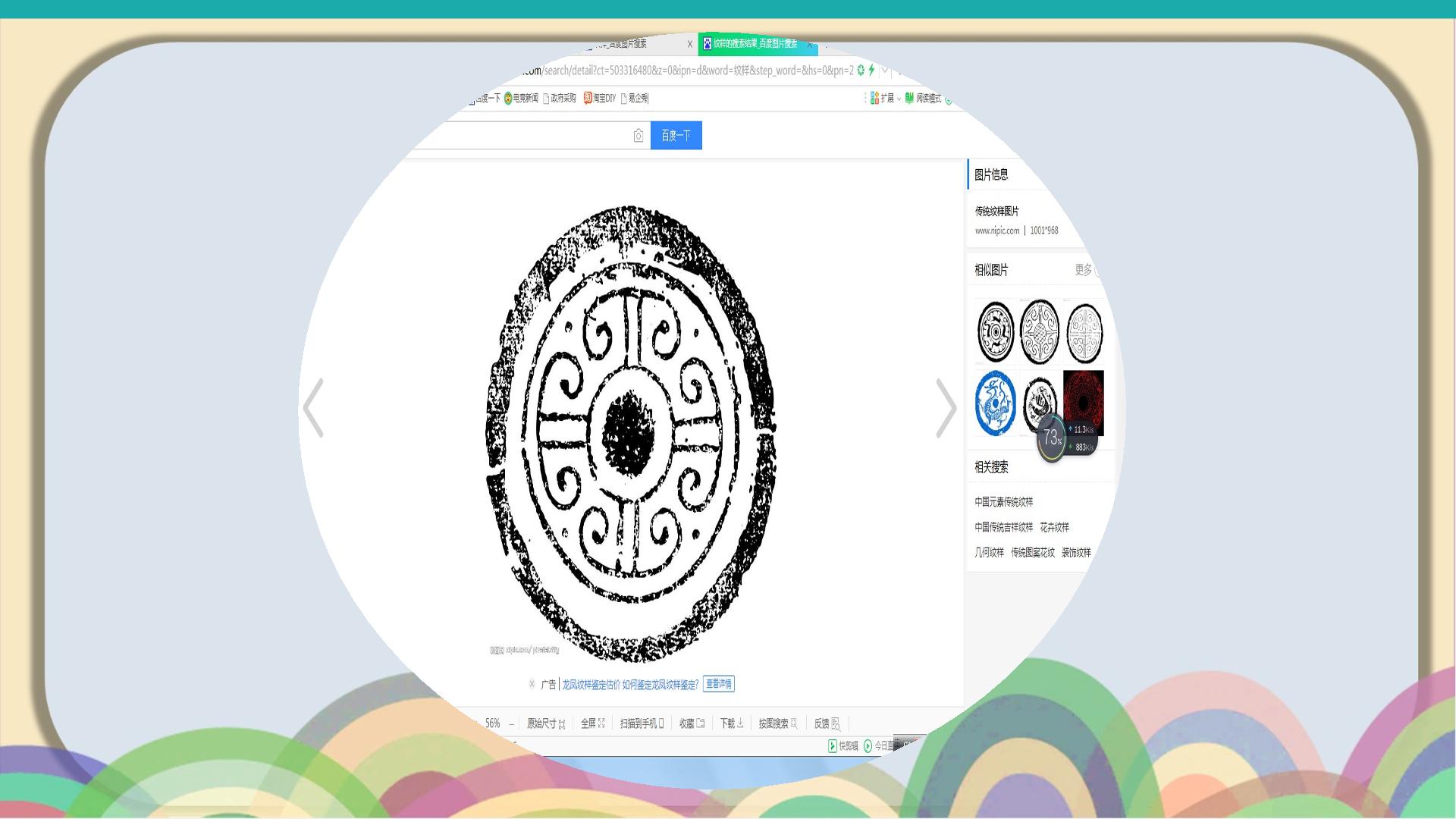1456x819 pixels.
Task: Go to the next image with the right arrow
Action: (x=946, y=408)
